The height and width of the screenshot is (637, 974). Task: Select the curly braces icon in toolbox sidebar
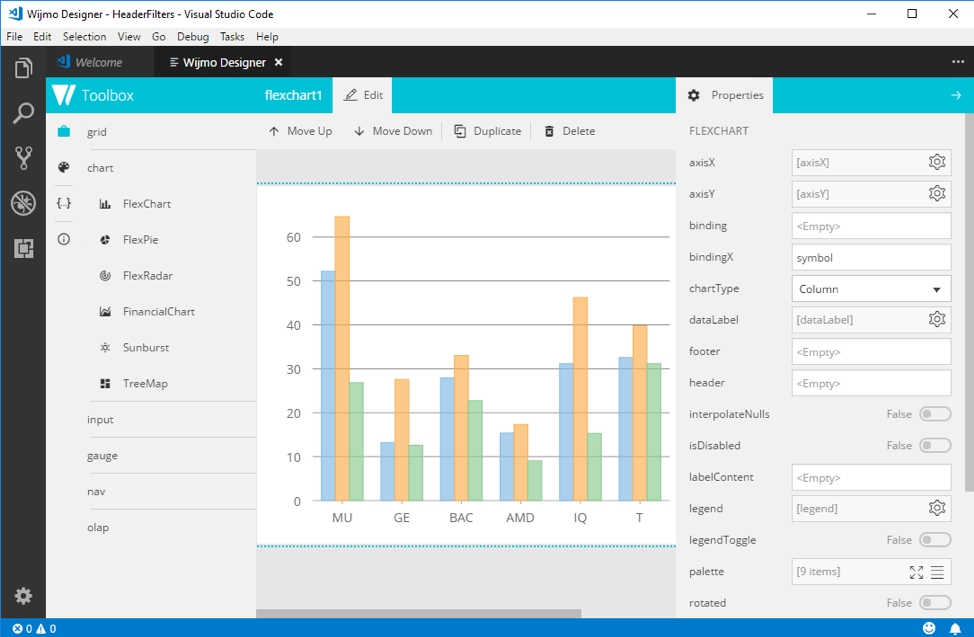(64, 203)
